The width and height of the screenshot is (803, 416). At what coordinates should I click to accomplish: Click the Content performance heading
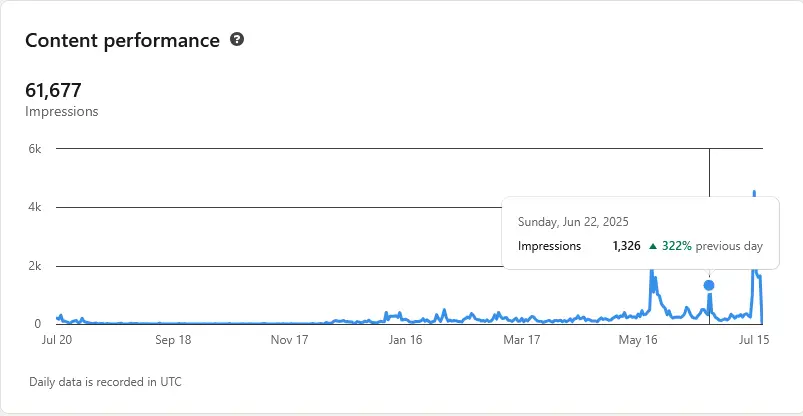pyautogui.click(x=122, y=41)
